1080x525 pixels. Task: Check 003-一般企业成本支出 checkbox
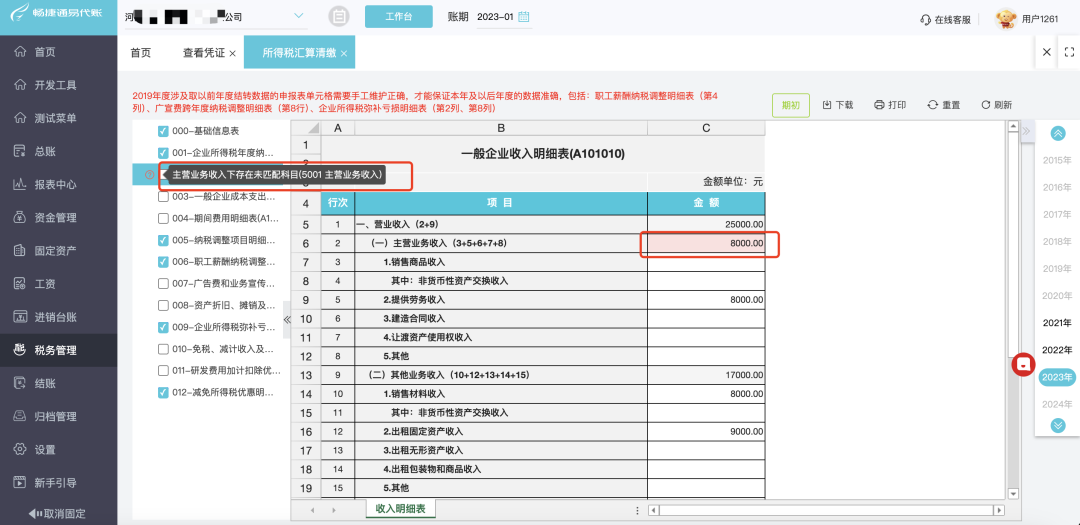tap(163, 197)
